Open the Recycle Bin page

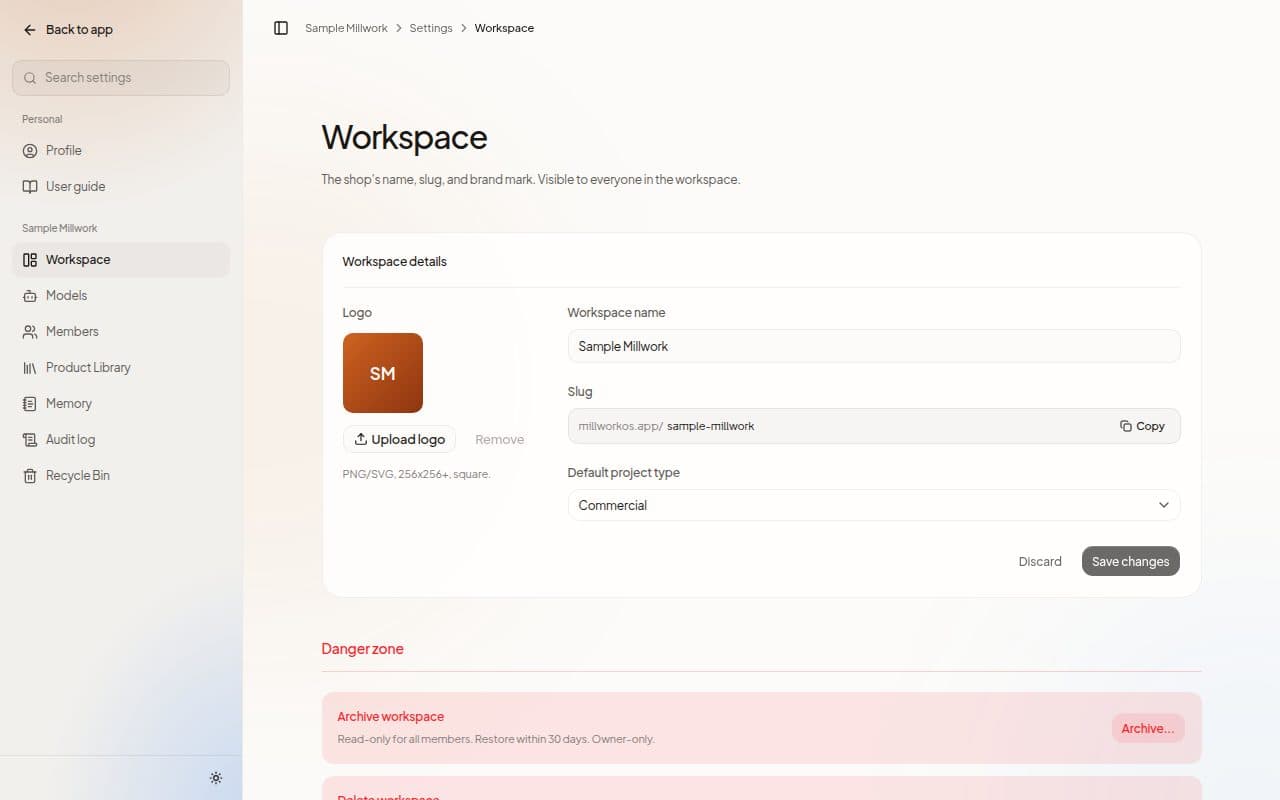click(x=121, y=475)
